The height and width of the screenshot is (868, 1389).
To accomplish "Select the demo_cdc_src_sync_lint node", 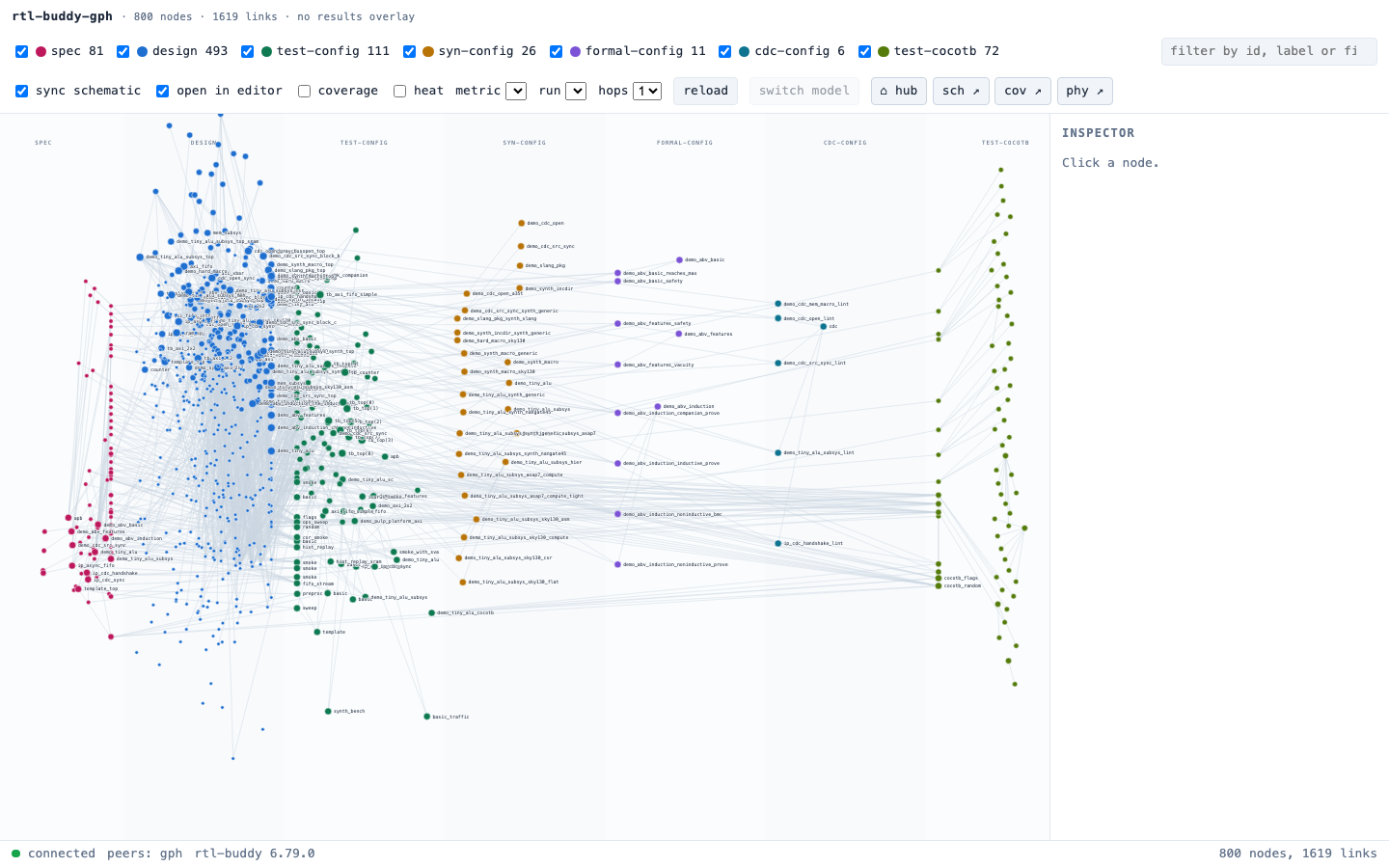I will pos(778,363).
